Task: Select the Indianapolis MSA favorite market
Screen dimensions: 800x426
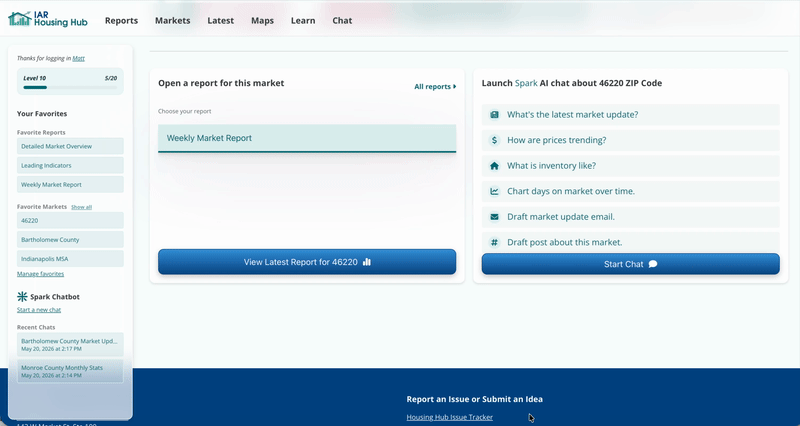Action: 70,259
